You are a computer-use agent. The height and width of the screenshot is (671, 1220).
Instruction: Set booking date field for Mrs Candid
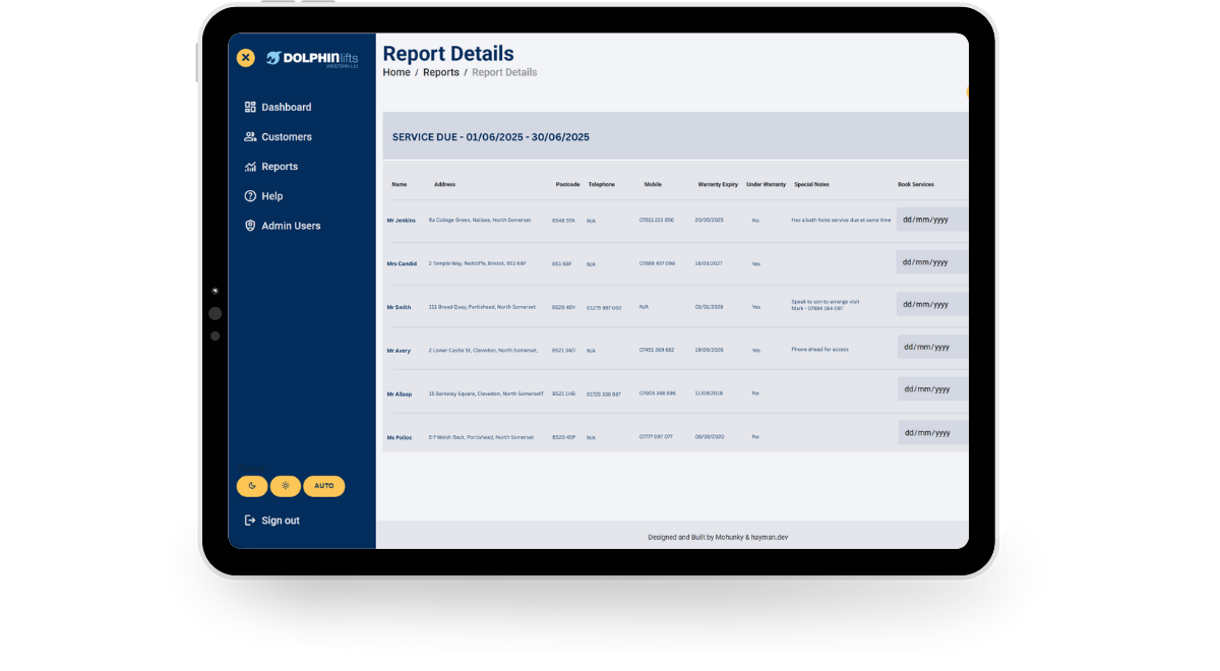[x=932, y=262]
